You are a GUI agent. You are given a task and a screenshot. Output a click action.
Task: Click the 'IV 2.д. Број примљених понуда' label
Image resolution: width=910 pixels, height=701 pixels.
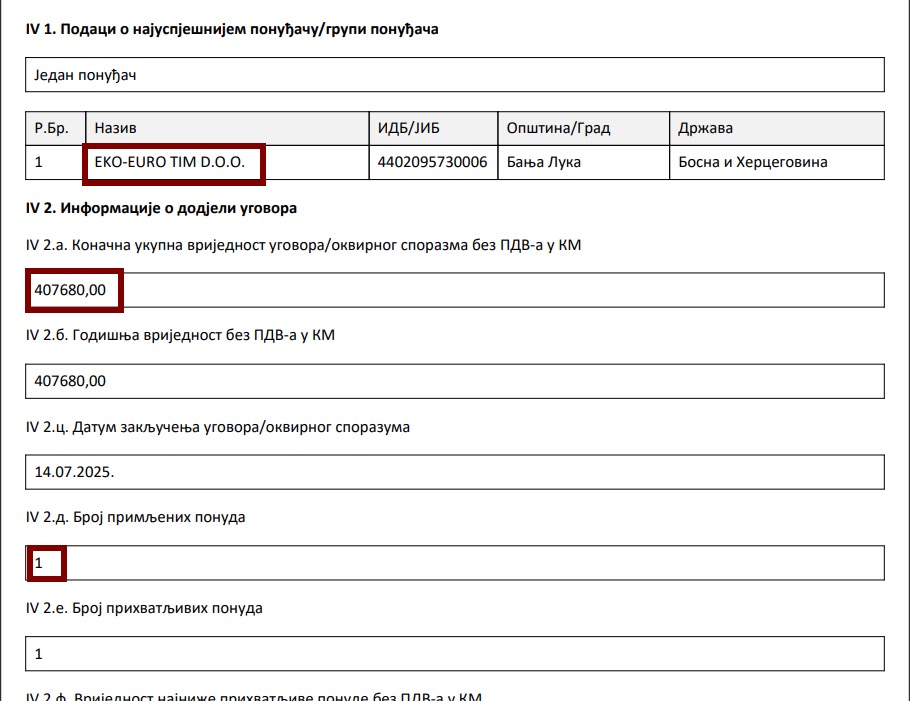pos(135,517)
